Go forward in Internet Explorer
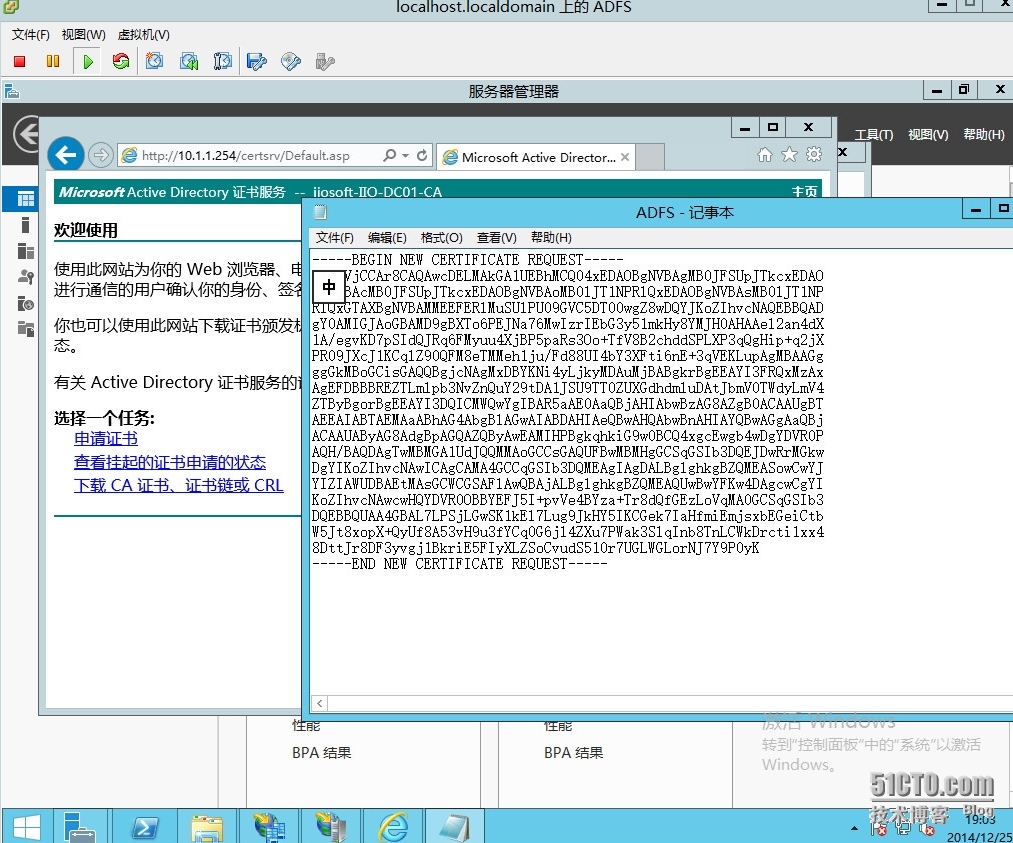Image resolution: width=1013 pixels, height=843 pixels. pos(100,155)
